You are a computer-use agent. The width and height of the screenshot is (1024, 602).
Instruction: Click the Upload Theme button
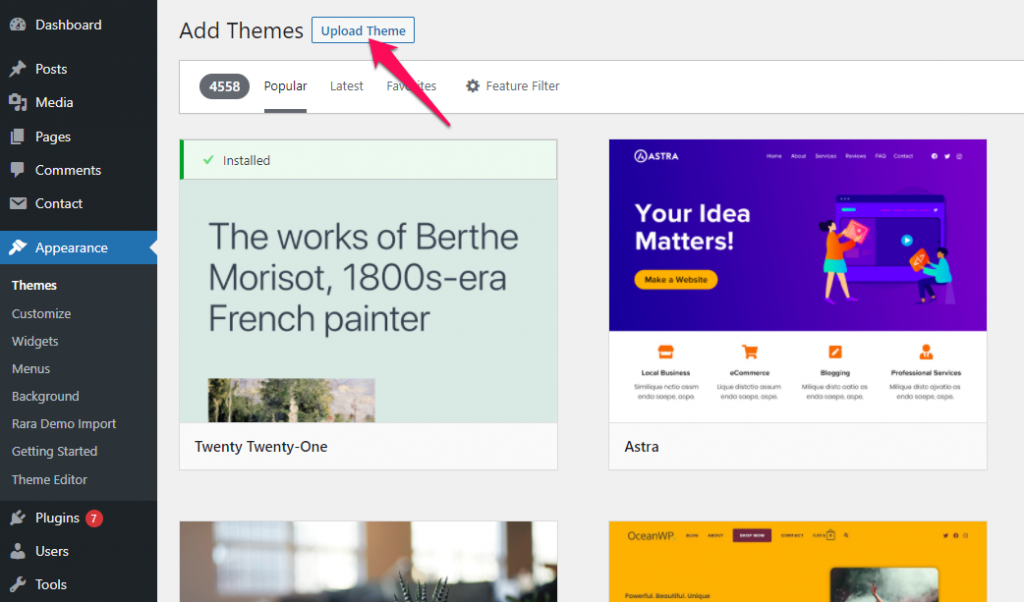tap(363, 30)
